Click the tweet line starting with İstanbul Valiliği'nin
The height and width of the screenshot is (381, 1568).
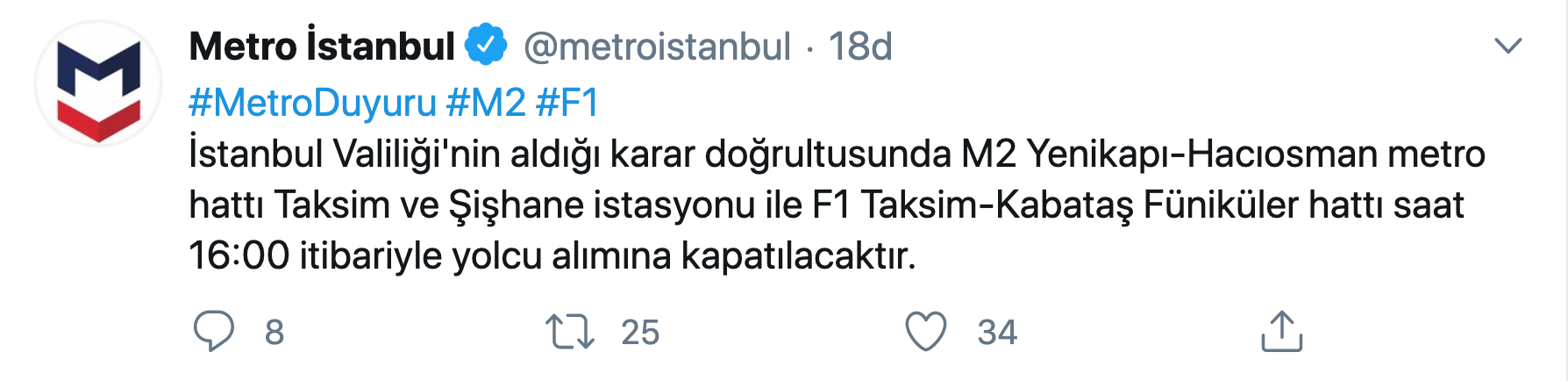pos(837,155)
